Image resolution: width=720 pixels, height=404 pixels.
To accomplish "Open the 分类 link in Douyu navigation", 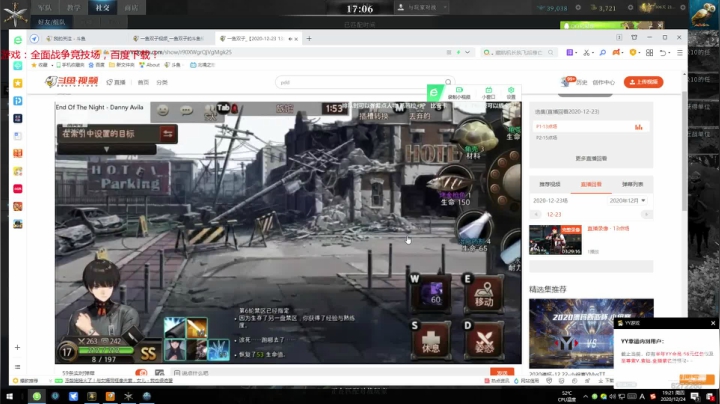I will click(162, 82).
